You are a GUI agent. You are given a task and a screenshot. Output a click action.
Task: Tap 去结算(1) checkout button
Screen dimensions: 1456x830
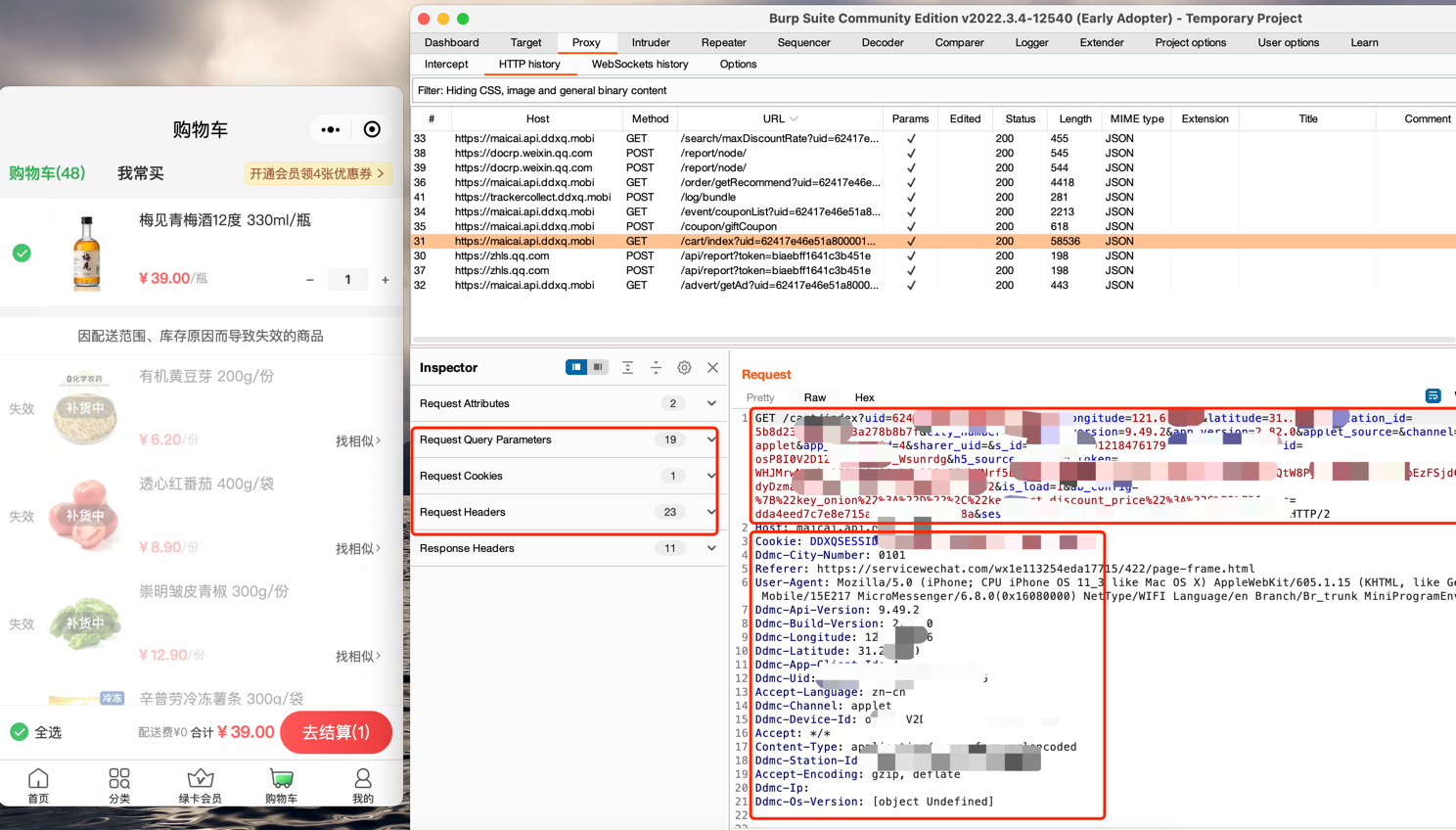336,732
